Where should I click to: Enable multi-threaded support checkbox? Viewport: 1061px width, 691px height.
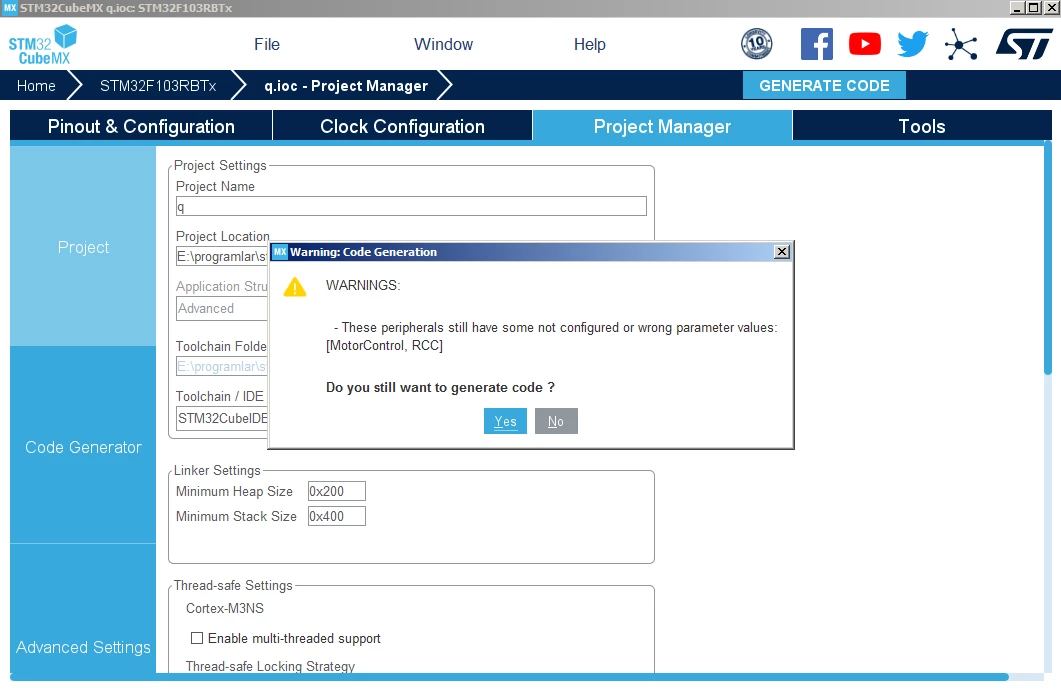tap(197, 638)
